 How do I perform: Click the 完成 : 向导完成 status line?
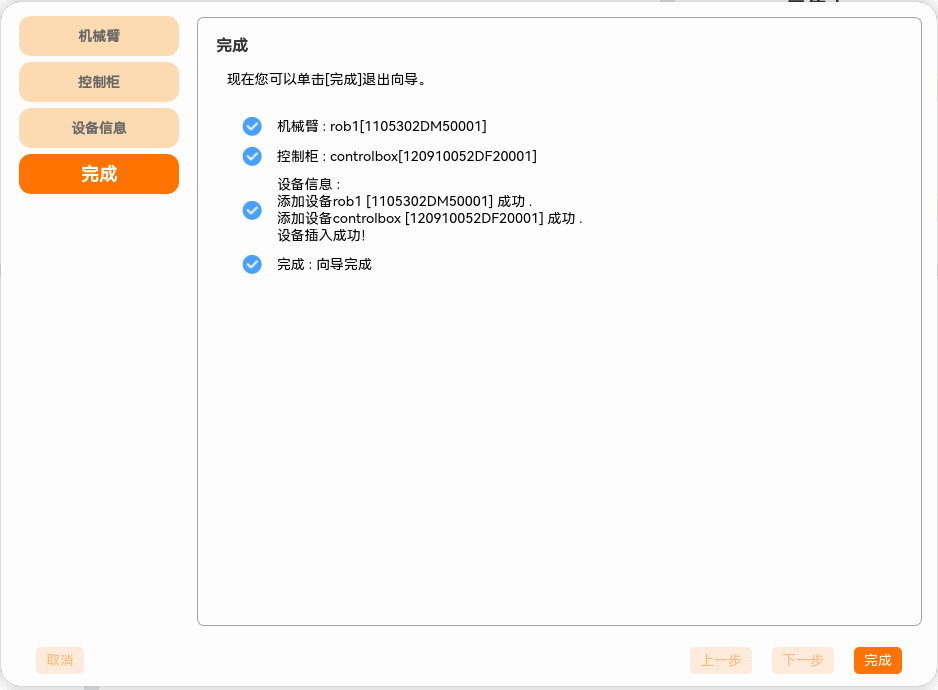point(324,264)
